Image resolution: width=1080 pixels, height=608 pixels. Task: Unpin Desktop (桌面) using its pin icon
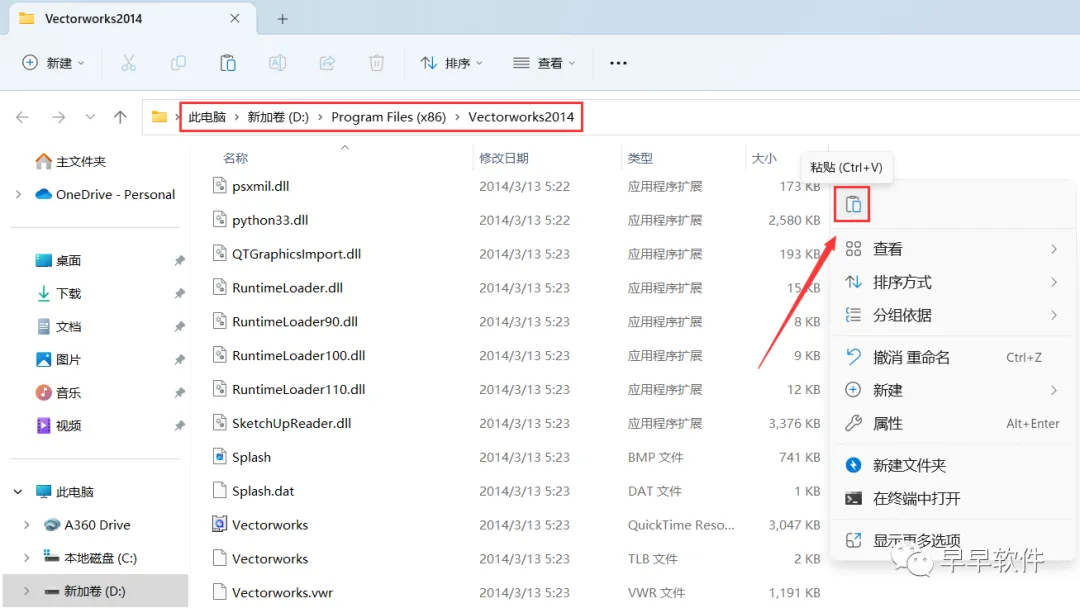point(179,260)
